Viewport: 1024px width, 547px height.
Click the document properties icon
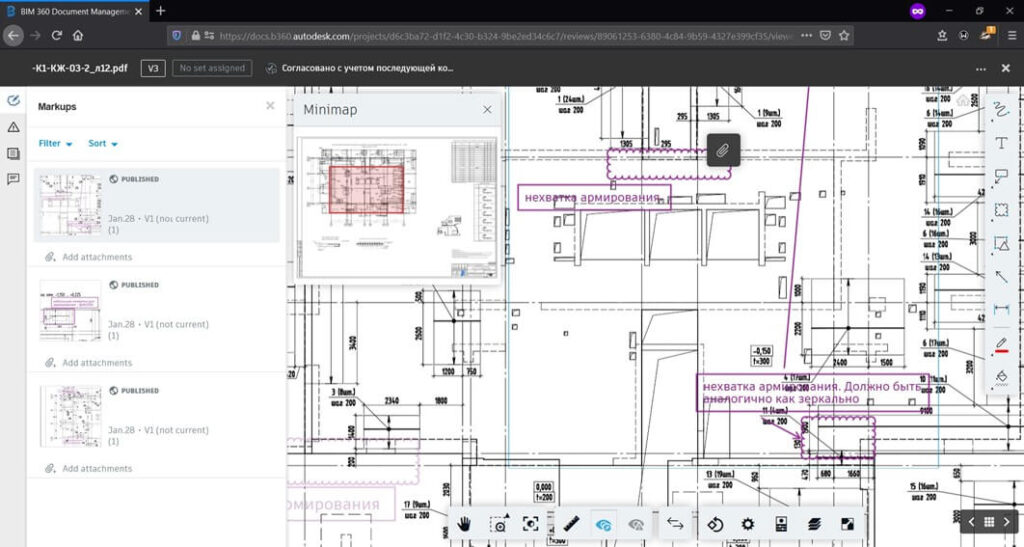[781, 524]
